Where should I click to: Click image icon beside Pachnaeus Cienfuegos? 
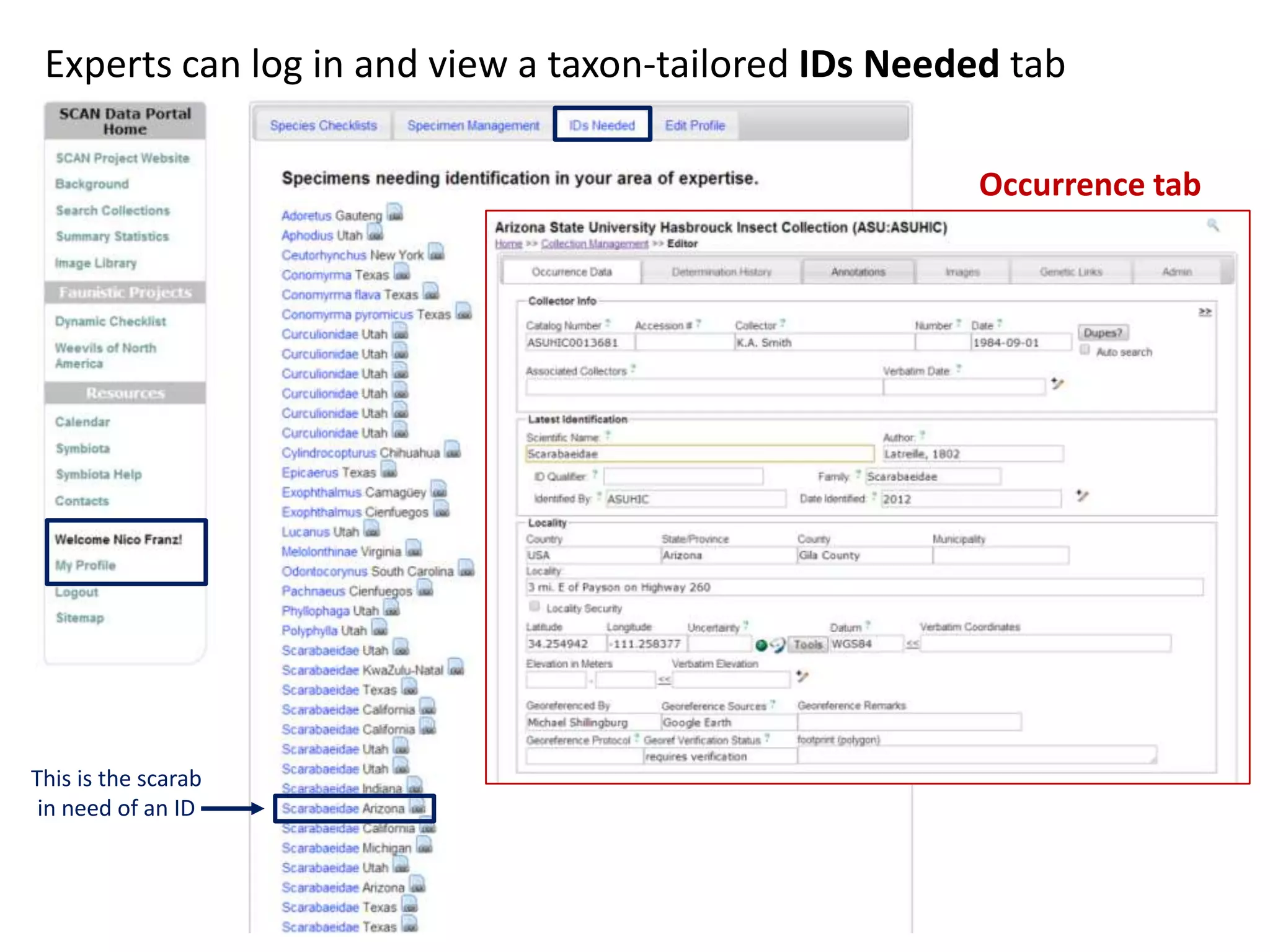click(425, 589)
